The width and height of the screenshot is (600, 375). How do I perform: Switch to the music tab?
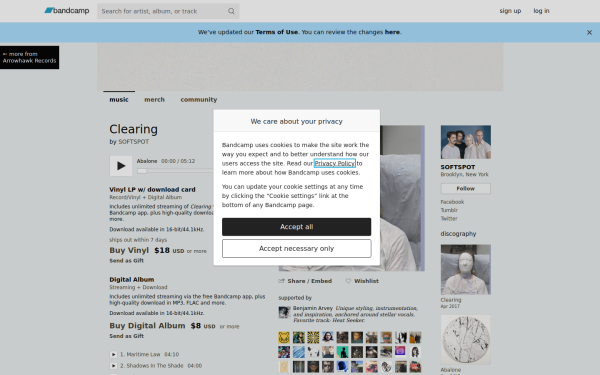coord(119,99)
